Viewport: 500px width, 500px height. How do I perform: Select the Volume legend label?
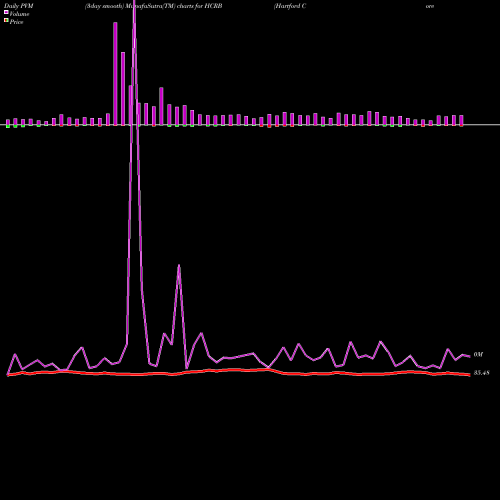[x=19, y=14]
